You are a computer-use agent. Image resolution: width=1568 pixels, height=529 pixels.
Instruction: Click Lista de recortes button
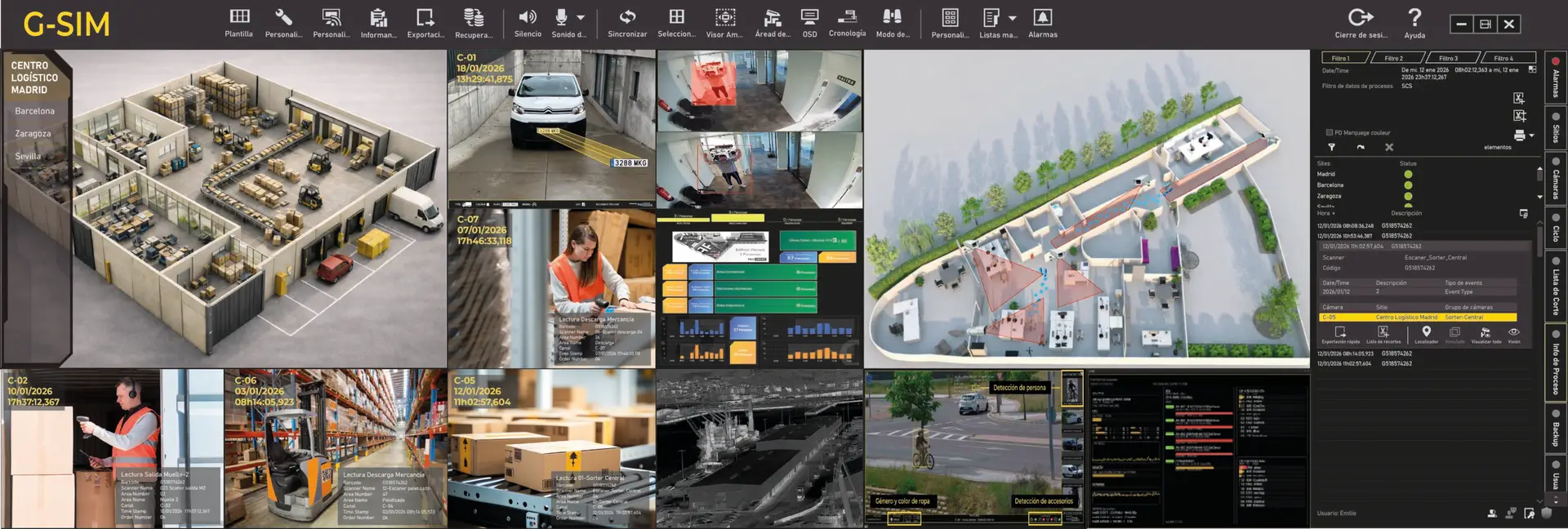[1383, 336]
